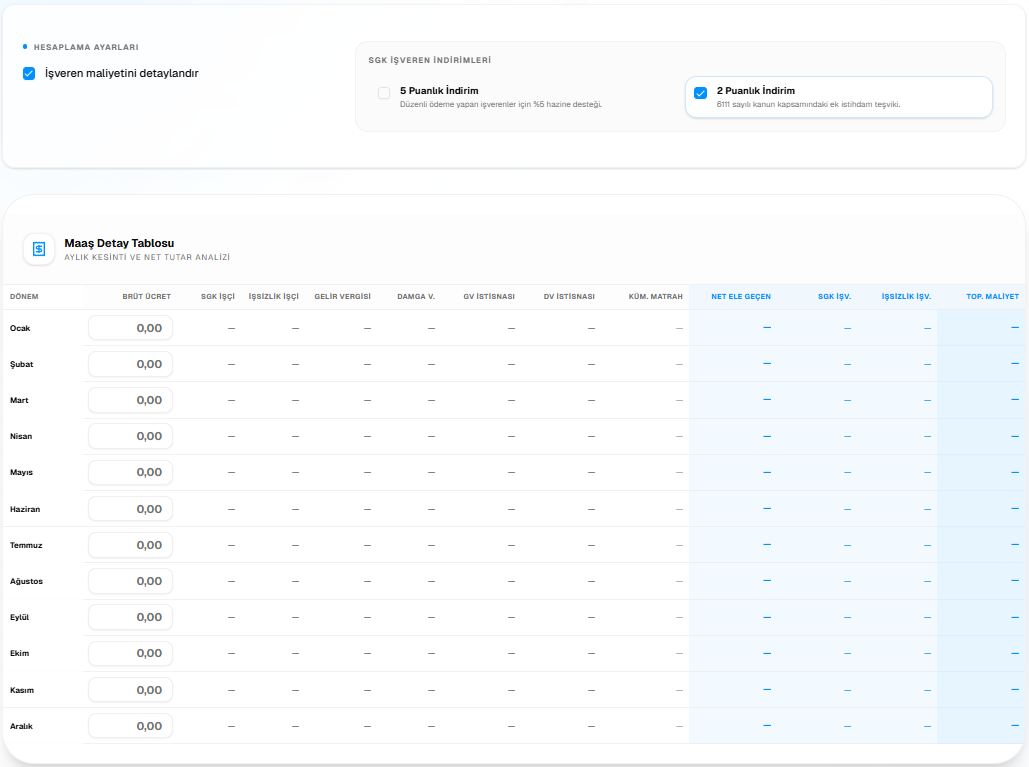Click the Temmuz brüt ücret input
The image size is (1029, 767).
[131, 545]
